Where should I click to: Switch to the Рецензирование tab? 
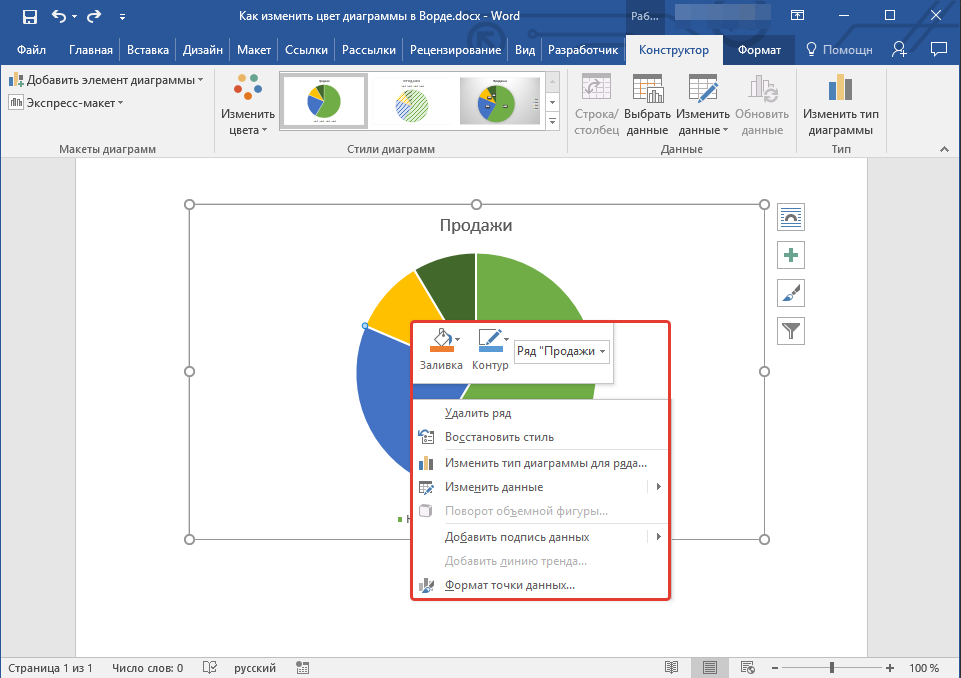tap(455, 50)
